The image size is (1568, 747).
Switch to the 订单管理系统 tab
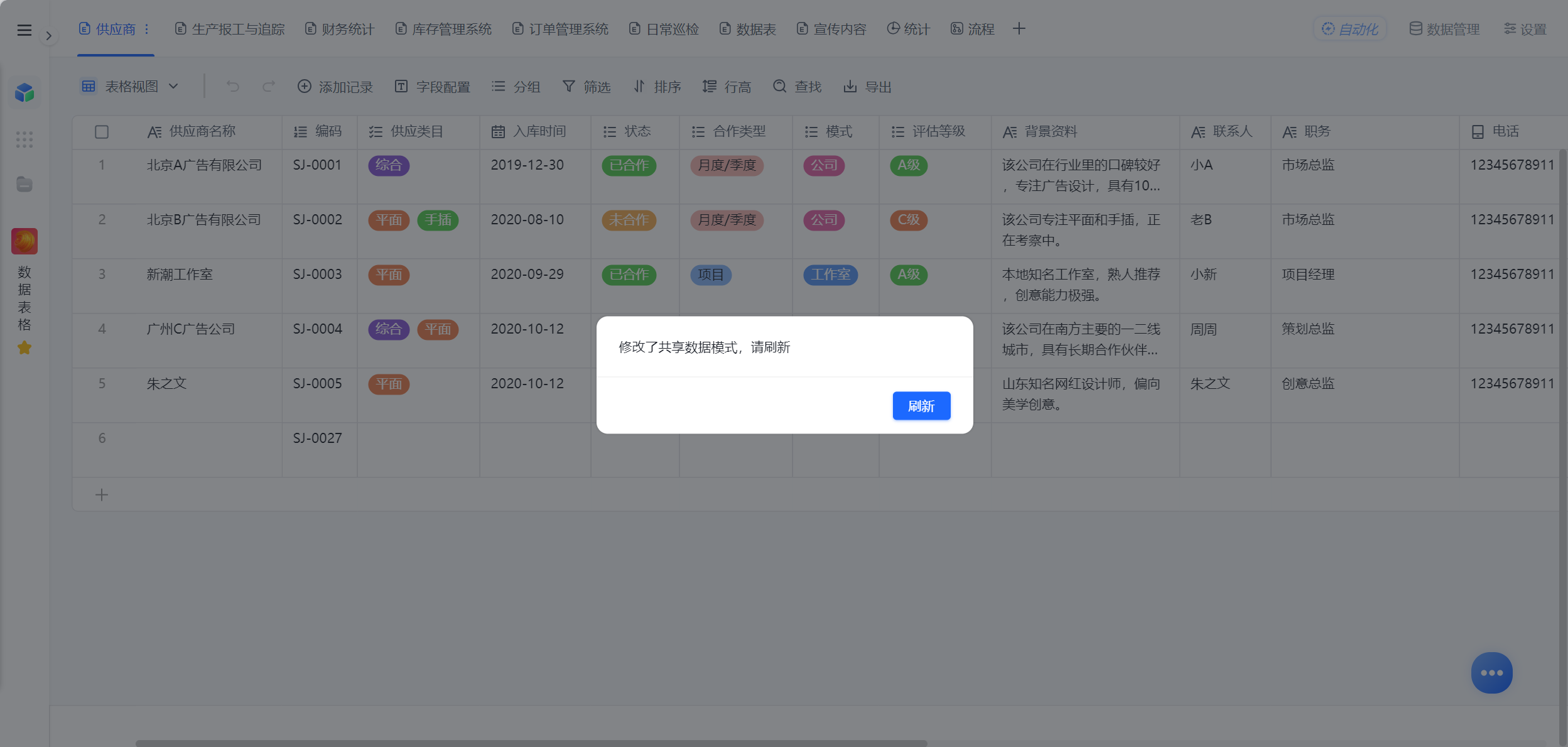(560, 29)
